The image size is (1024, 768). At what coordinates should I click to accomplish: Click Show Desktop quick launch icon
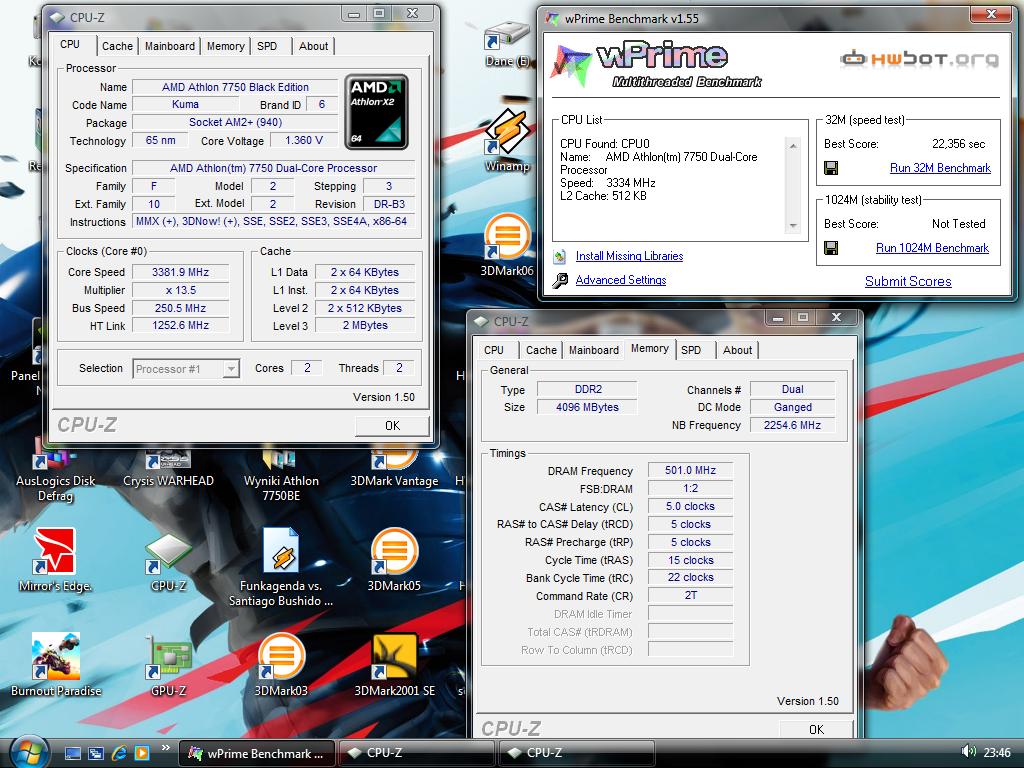point(73,754)
